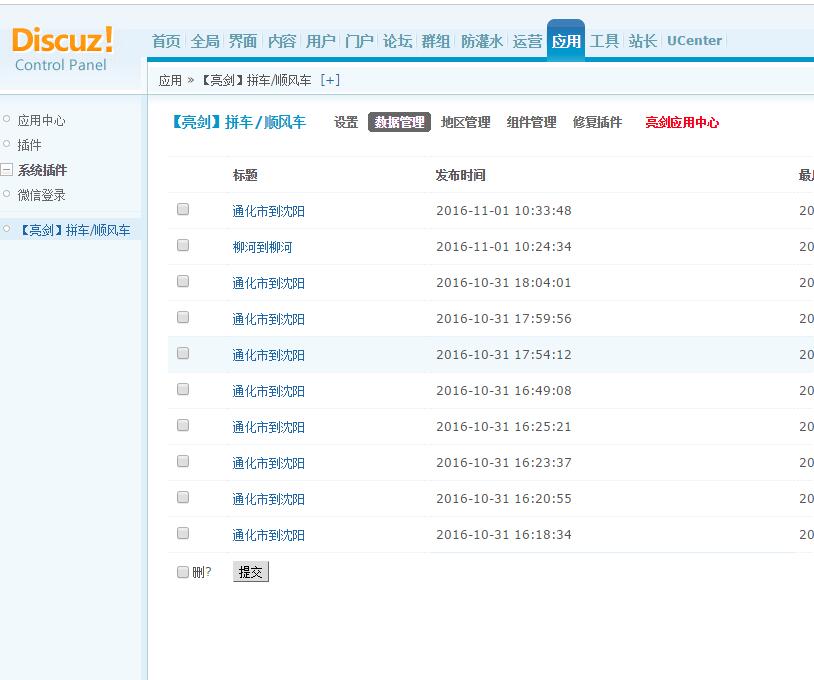Check the first 通化市到沈阳 row checkbox
The width and height of the screenshot is (814, 680).
point(182,209)
